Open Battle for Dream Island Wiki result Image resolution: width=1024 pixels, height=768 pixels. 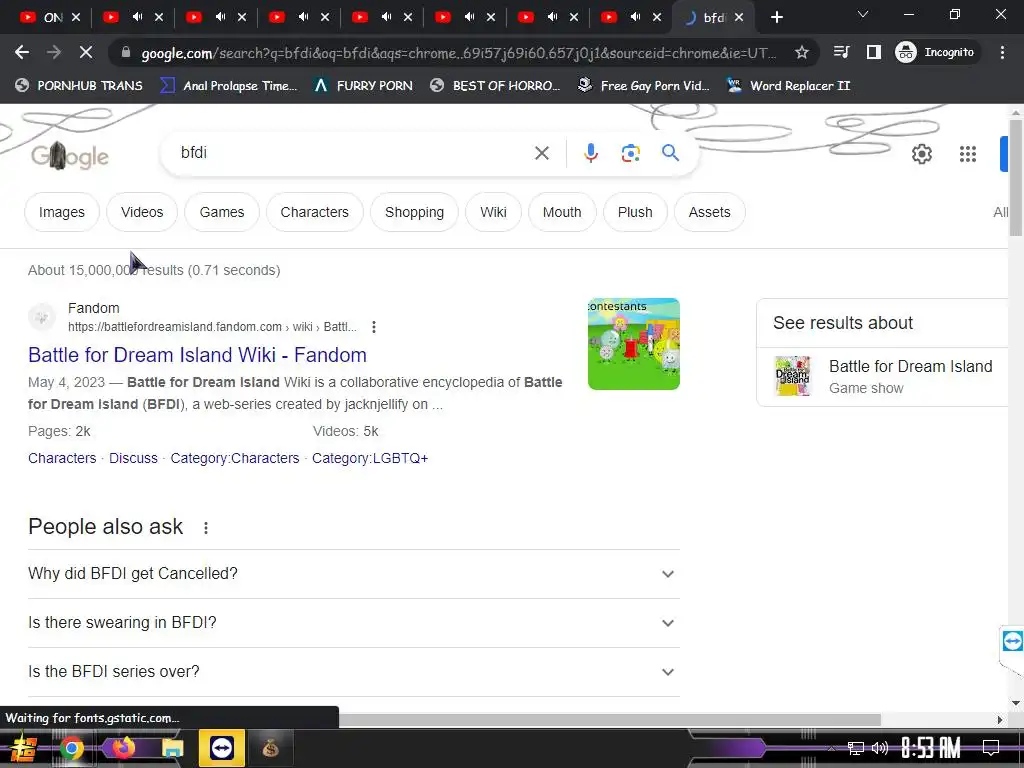[197, 355]
